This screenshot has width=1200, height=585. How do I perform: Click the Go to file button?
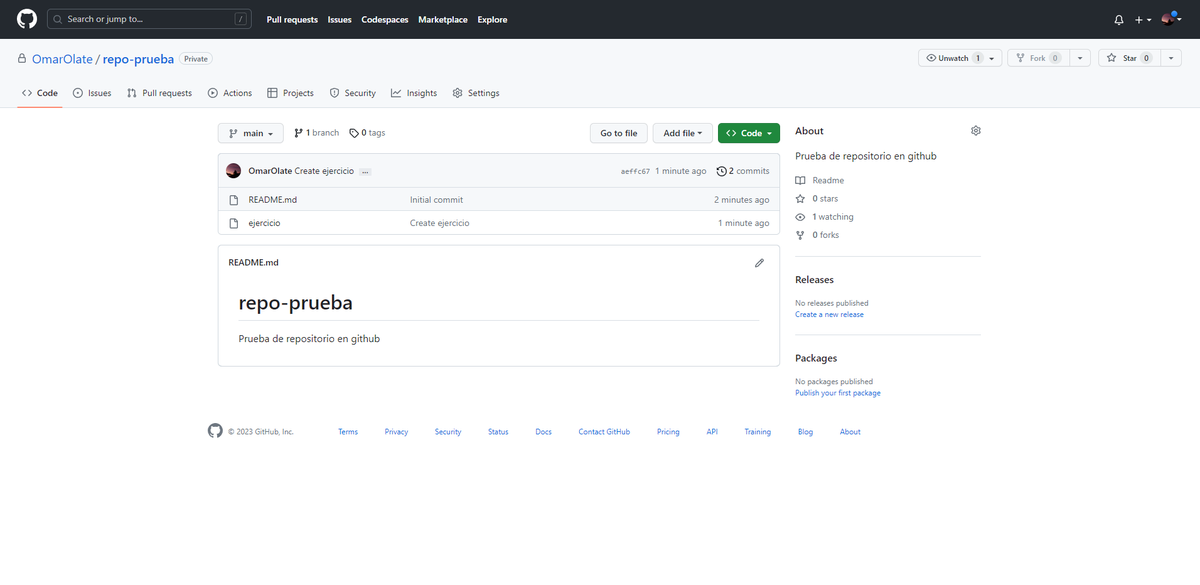coord(618,133)
